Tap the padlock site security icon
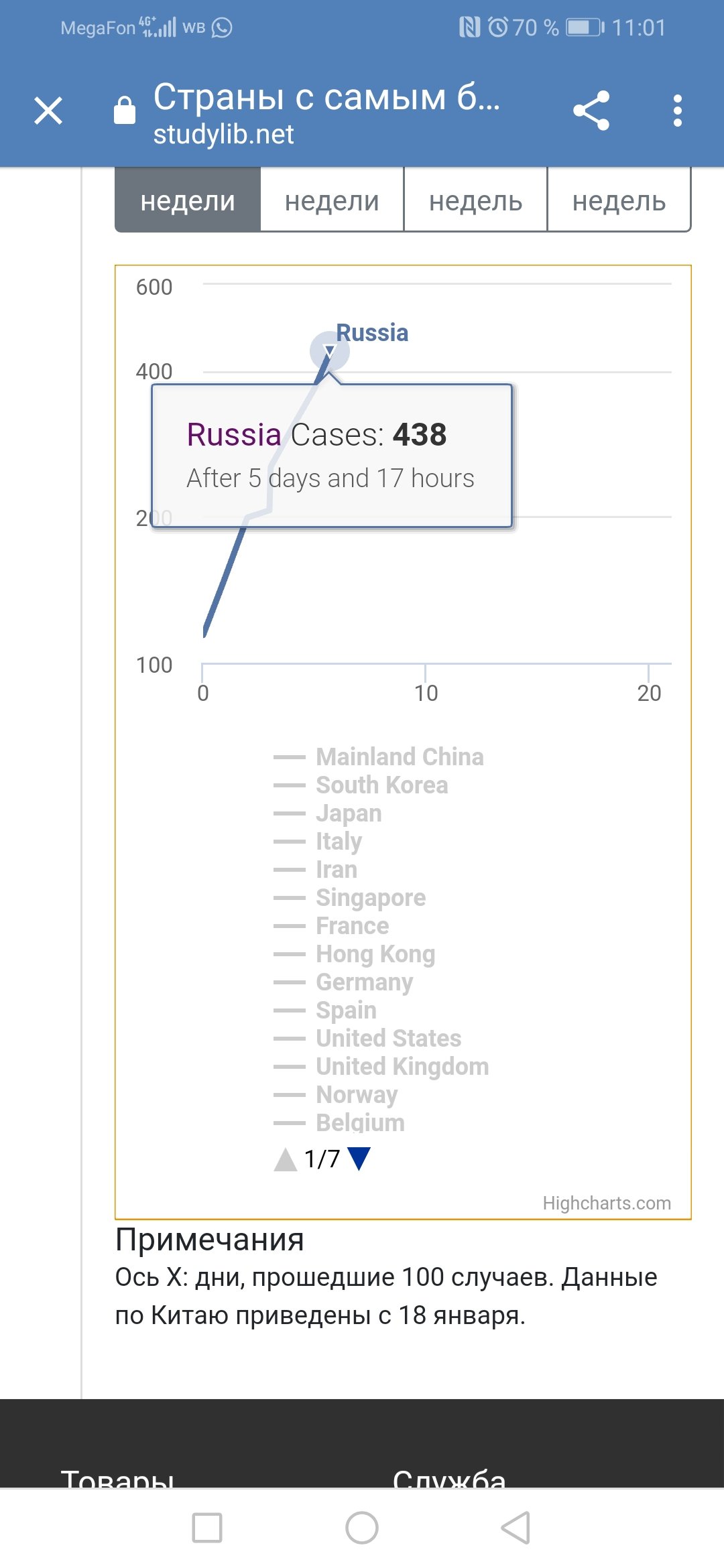The width and height of the screenshot is (724, 1568). 125,111
